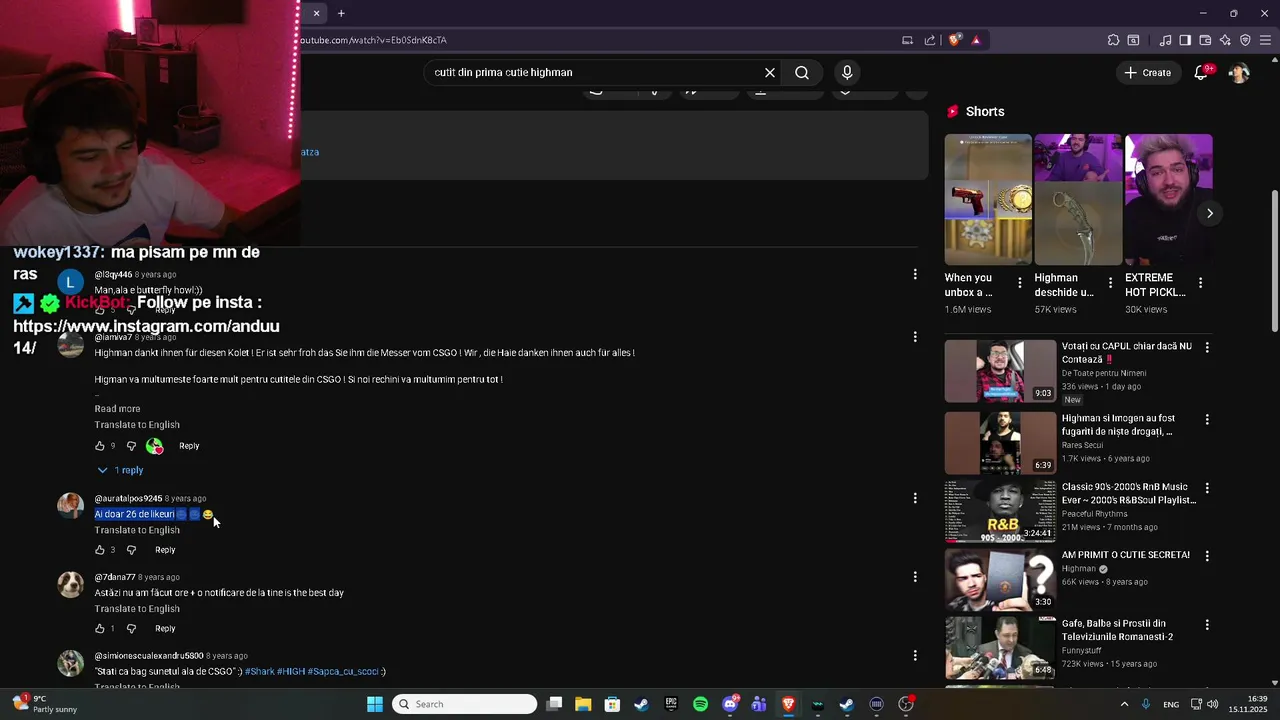The image size is (1280, 720).
Task: Open Highman si Imogen video thumbnail
Action: click(1000, 442)
